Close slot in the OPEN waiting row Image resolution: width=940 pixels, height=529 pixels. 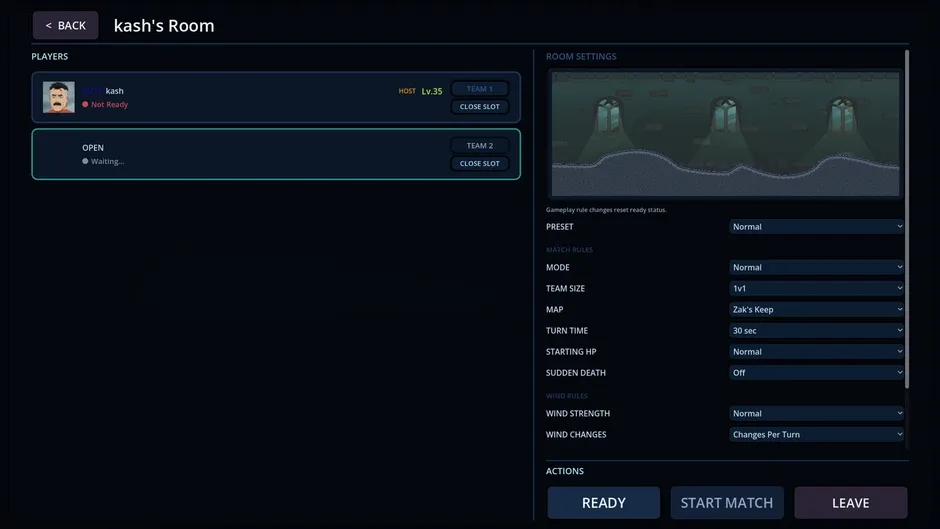click(x=480, y=163)
